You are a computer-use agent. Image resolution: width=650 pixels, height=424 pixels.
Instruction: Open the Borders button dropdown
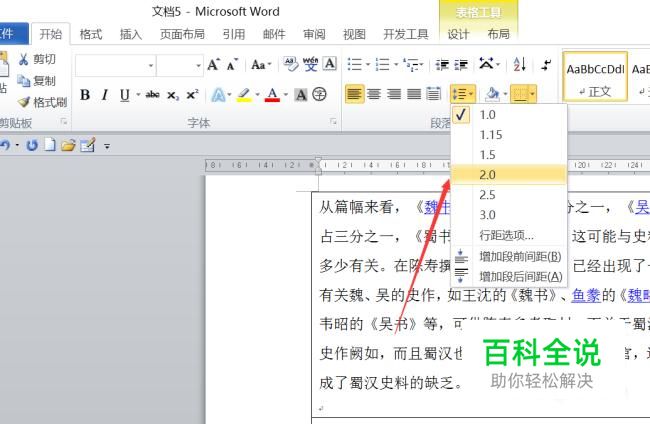(x=533, y=94)
